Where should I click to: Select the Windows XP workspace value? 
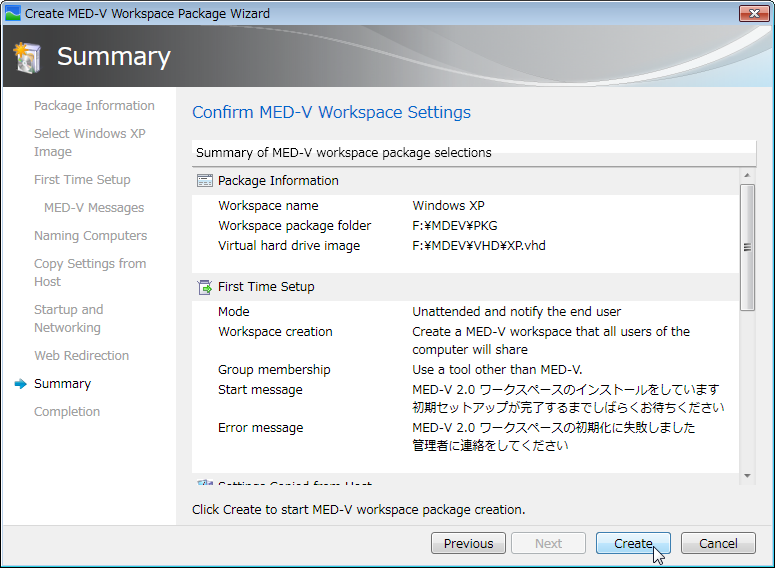448,206
